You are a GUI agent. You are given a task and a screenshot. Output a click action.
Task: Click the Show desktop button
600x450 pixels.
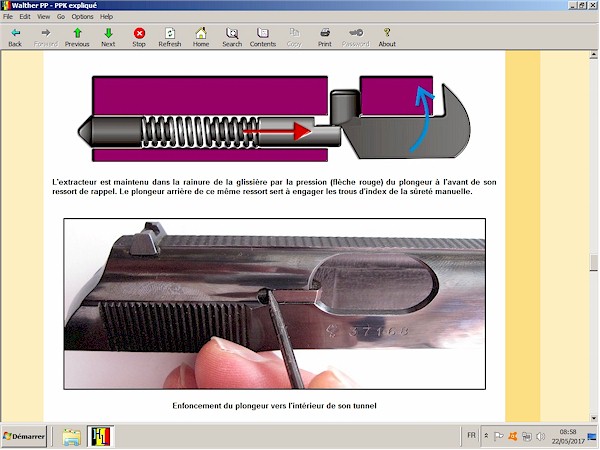592,436
